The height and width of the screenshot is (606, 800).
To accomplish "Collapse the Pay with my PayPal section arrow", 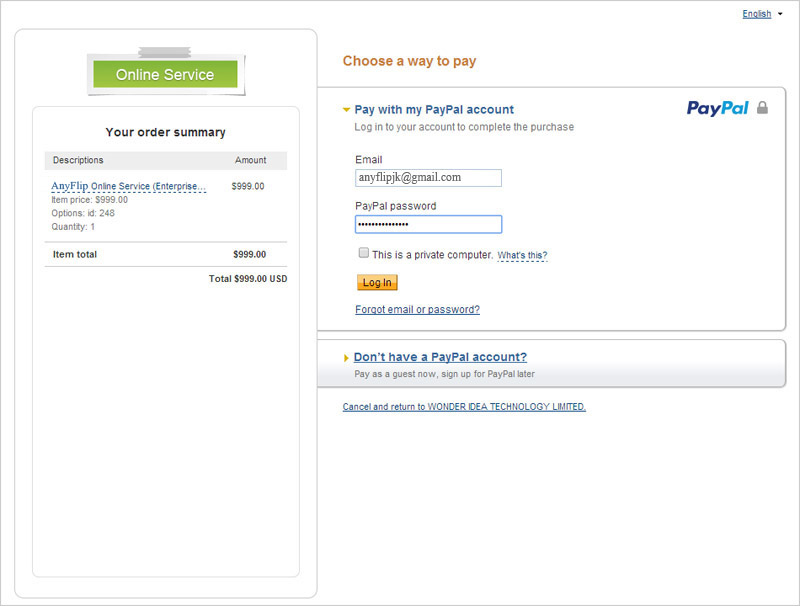I will pyautogui.click(x=346, y=110).
